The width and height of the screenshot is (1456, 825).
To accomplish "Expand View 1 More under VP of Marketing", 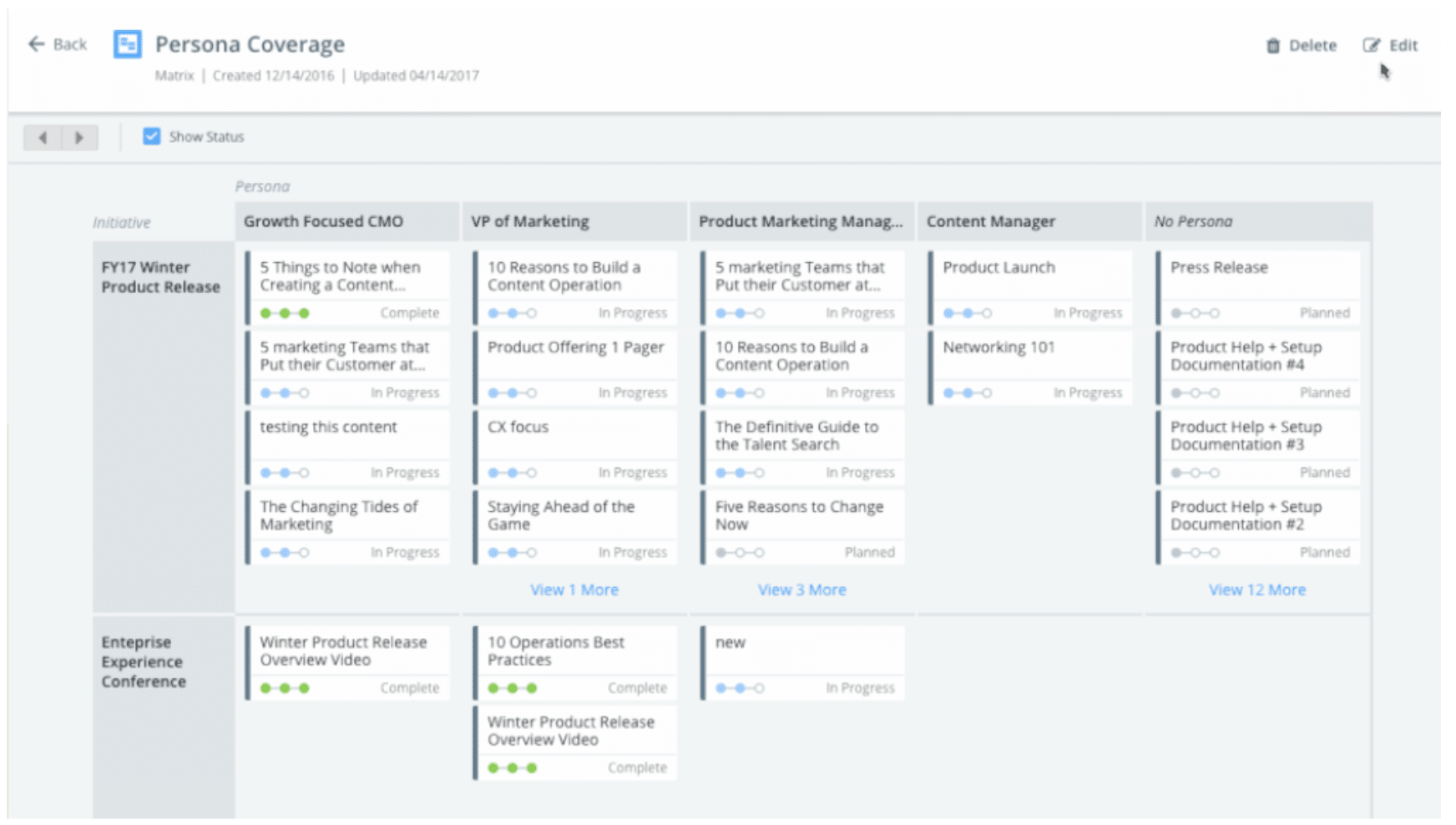I will pos(574,590).
